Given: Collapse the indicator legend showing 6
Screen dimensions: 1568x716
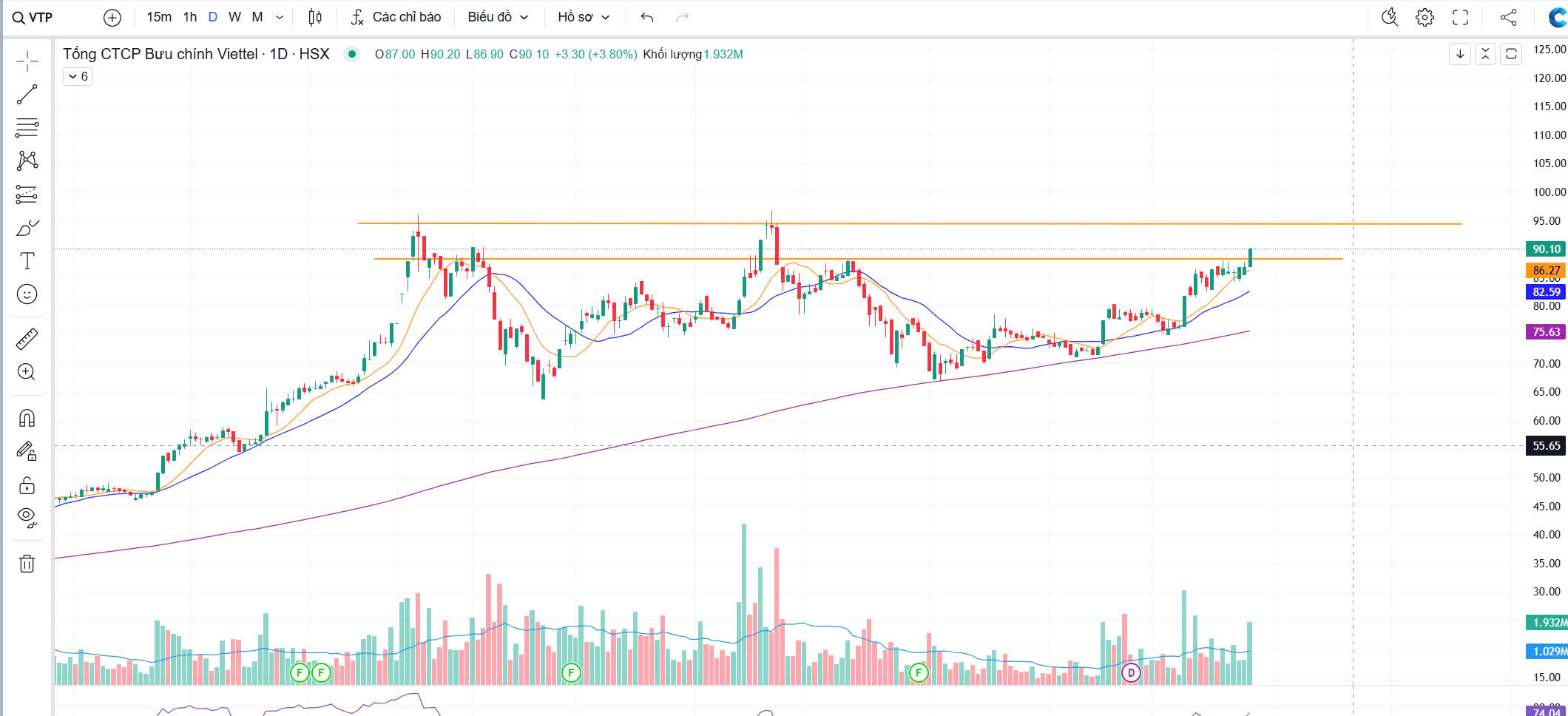Looking at the screenshot, I should (x=78, y=76).
